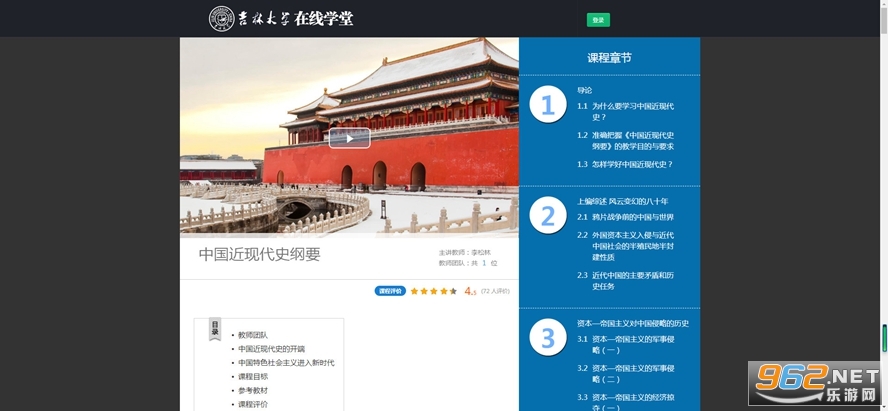
Task: Jump to 教师团队 in the contents
Action: coord(253,335)
